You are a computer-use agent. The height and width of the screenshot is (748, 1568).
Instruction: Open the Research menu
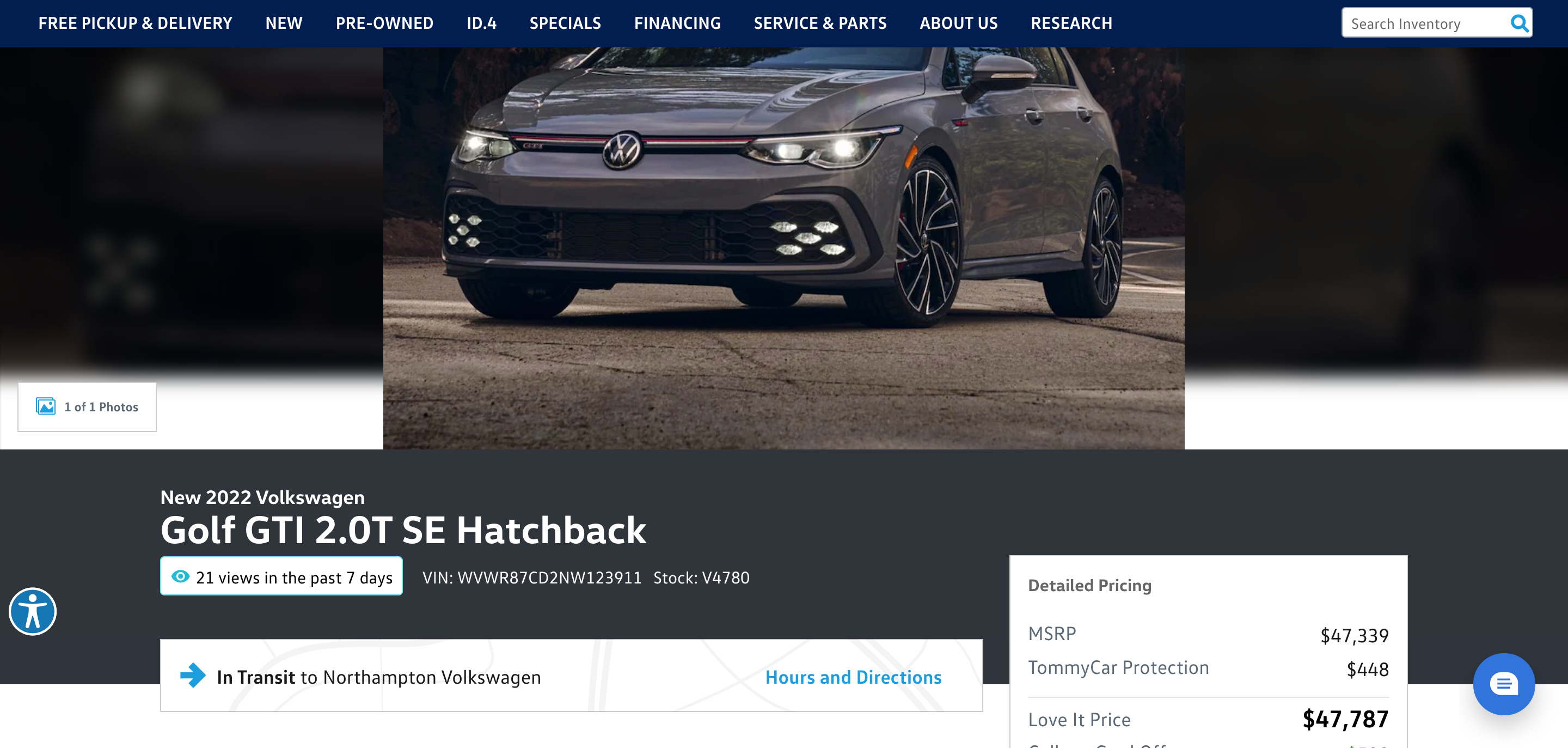coord(1071,23)
